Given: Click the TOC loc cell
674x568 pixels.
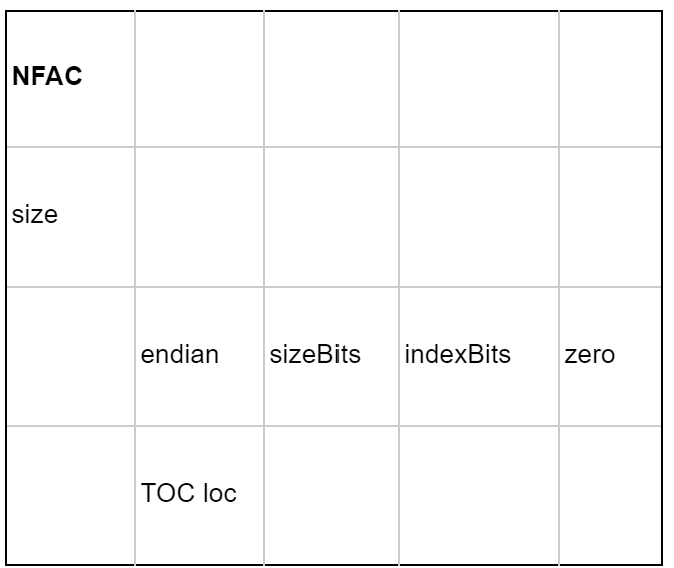Looking at the screenshot, I should pos(199,494).
